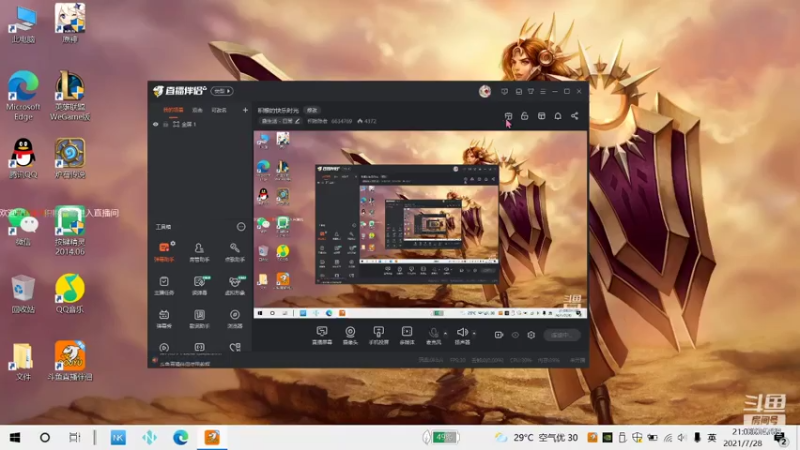Click the live preview thumbnail area
The height and width of the screenshot is (450, 800).
click(x=420, y=225)
